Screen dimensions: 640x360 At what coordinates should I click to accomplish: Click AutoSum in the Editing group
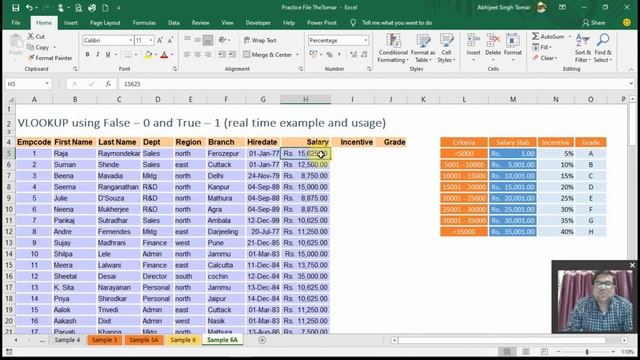pos(548,37)
